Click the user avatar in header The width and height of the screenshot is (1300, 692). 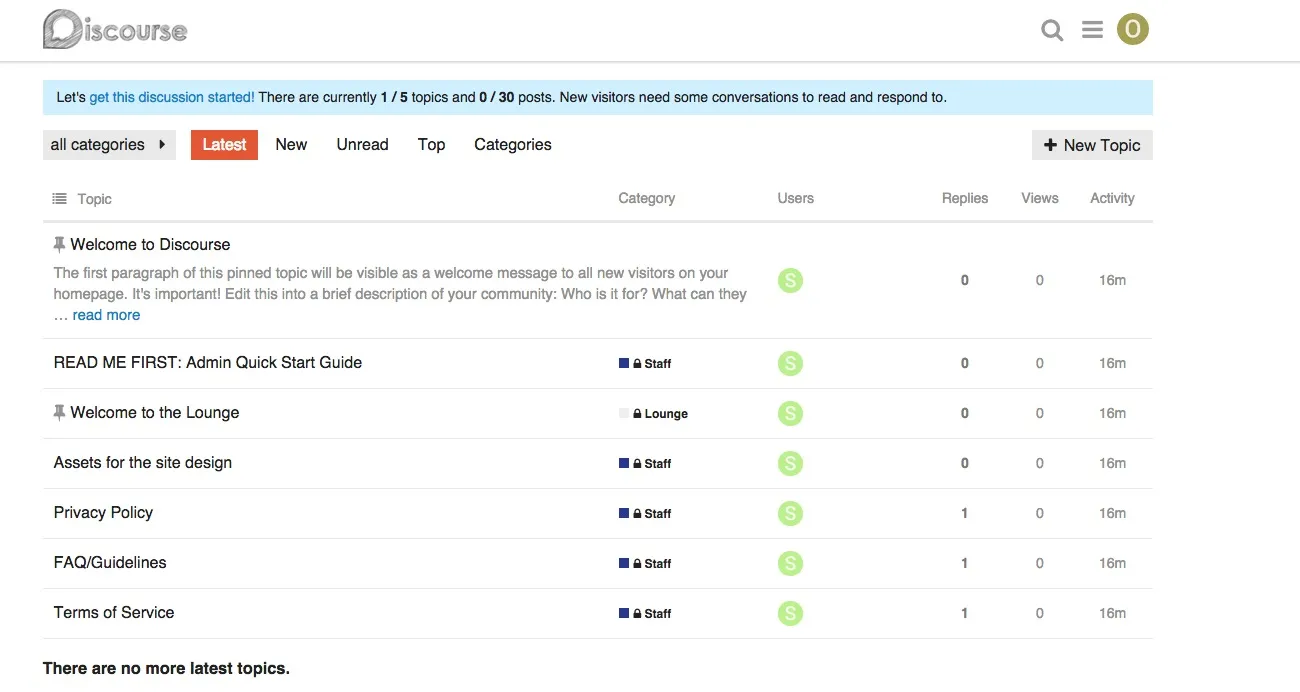(1133, 30)
